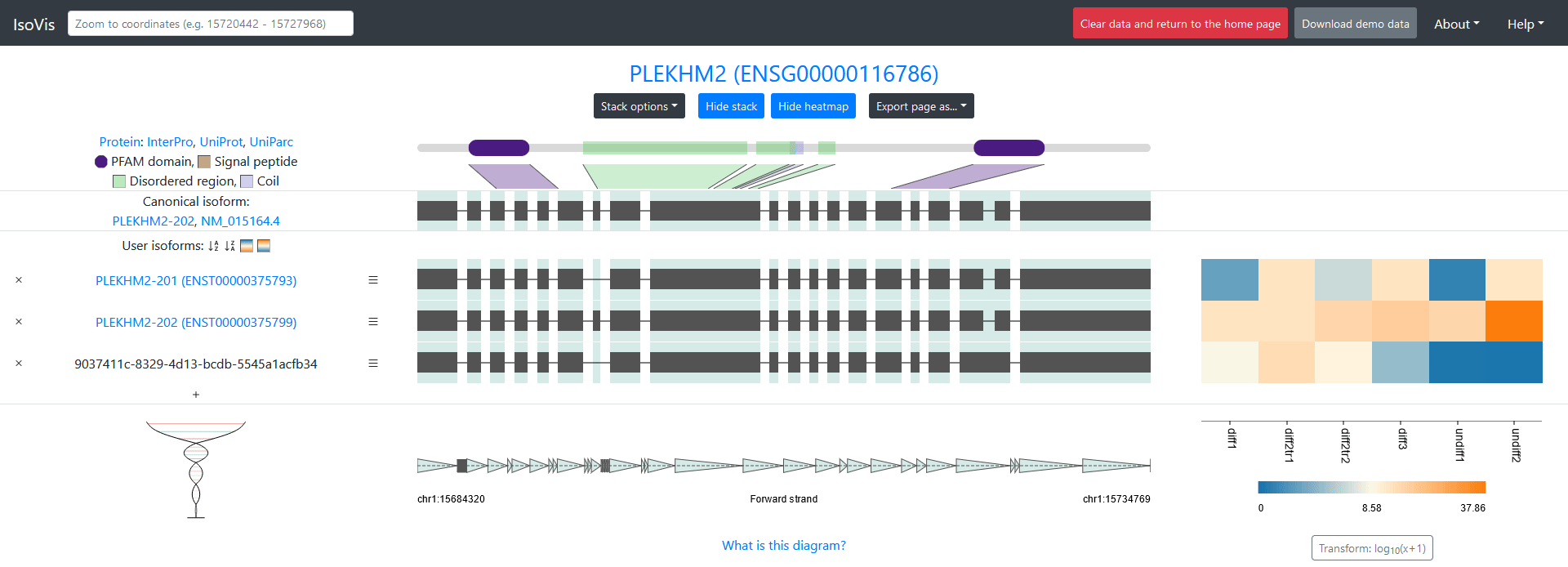
Task: Open the PLEKHM2-201 (ENST00000375793) transcript link
Action: [196, 280]
